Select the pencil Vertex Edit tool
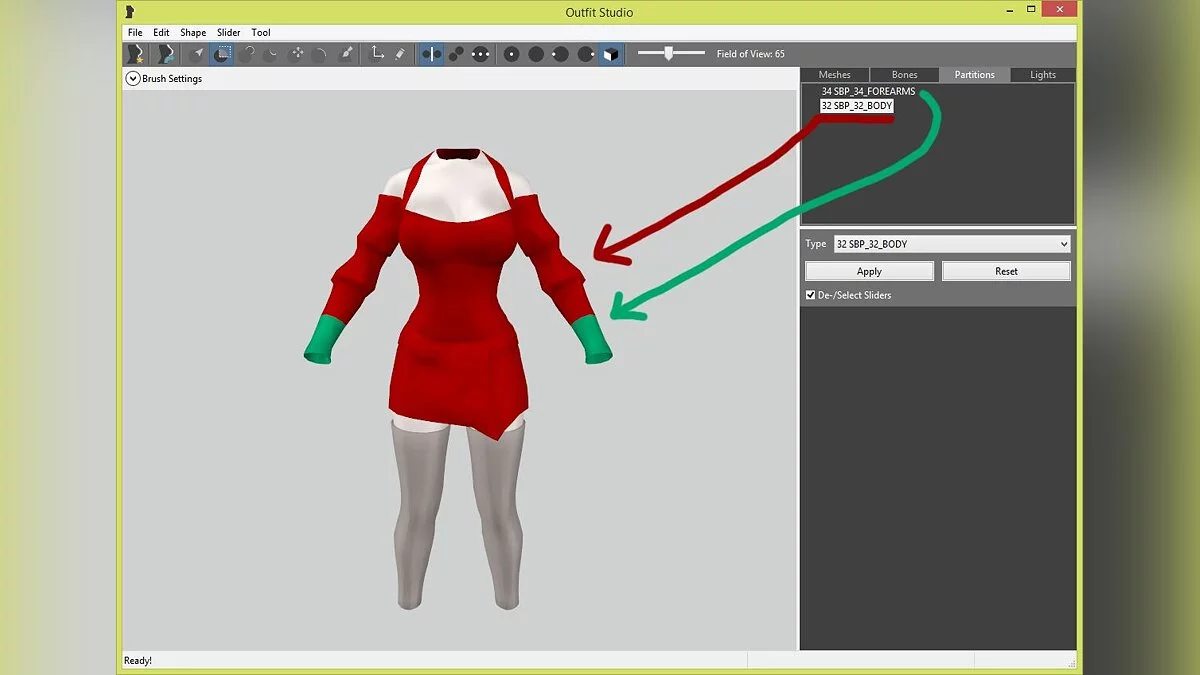The width and height of the screenshot is (1200, 675). (x=400, y=54)
